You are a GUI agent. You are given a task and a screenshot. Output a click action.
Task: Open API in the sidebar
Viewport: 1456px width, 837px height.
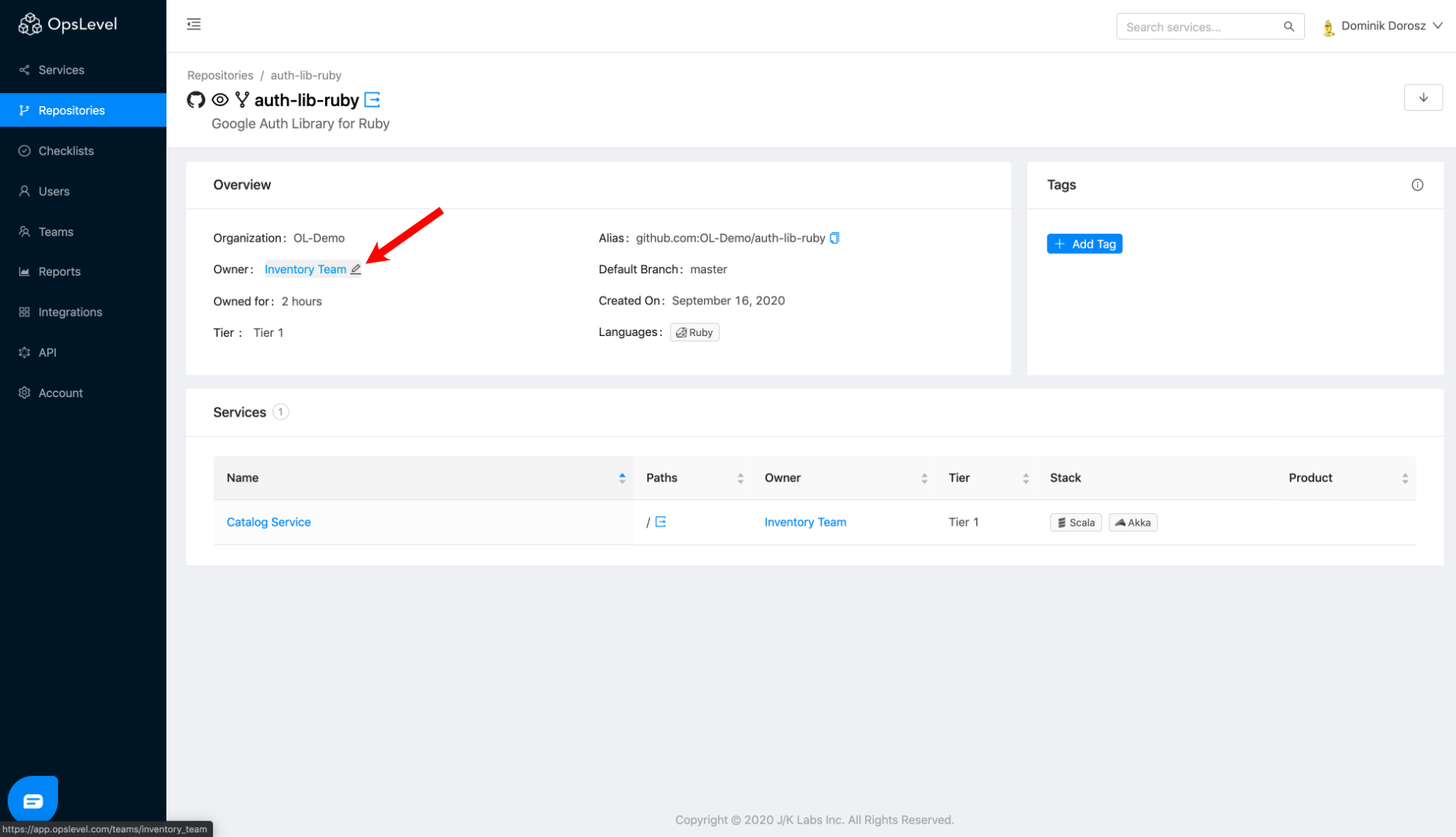click(83, 352)
